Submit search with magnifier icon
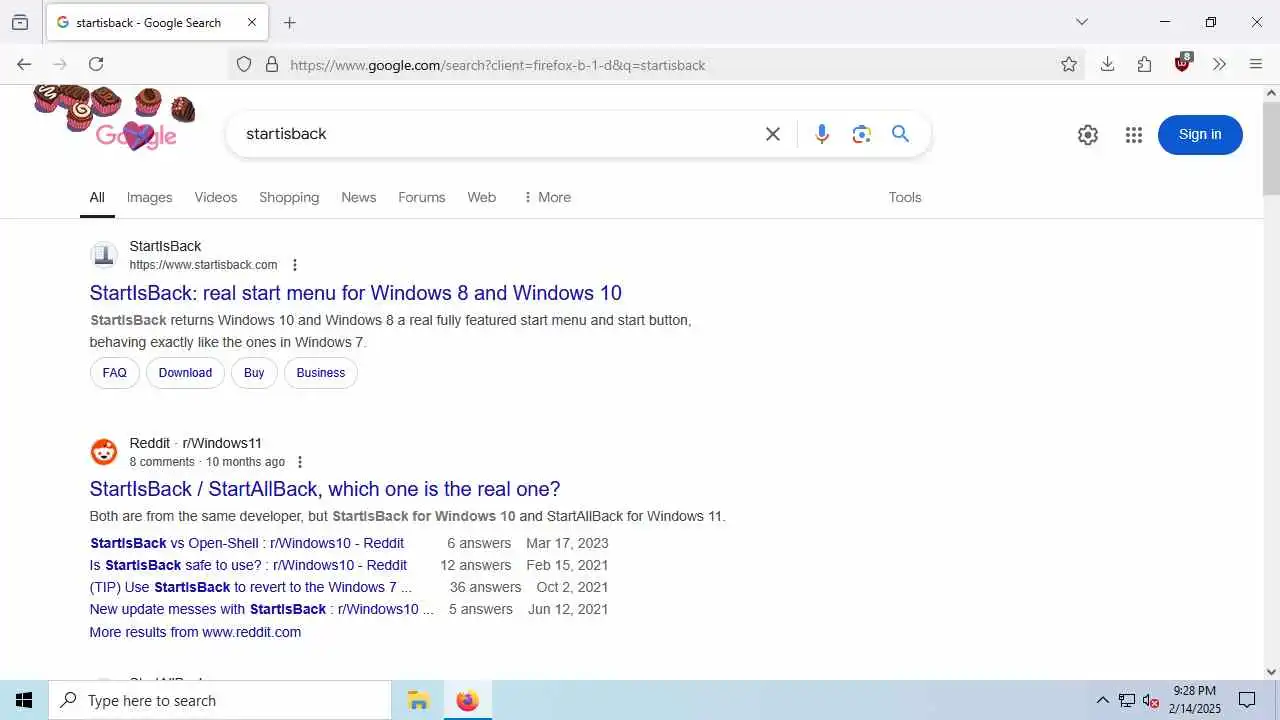Viewport: 1280px width, 720px height. 900,134
